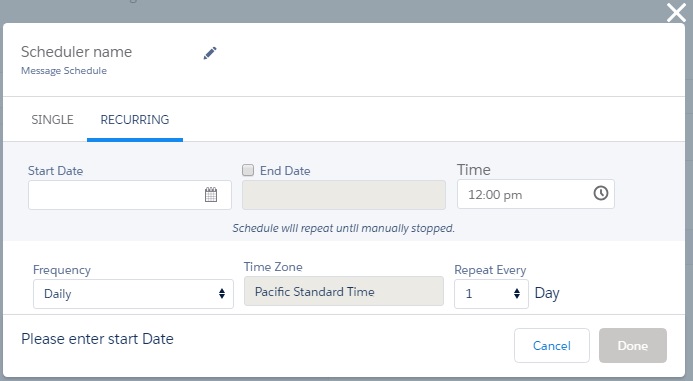Click the disabled End Date field
Viewport: 693px width, 381px height.
pyautogui.click(x=344, y=195)
